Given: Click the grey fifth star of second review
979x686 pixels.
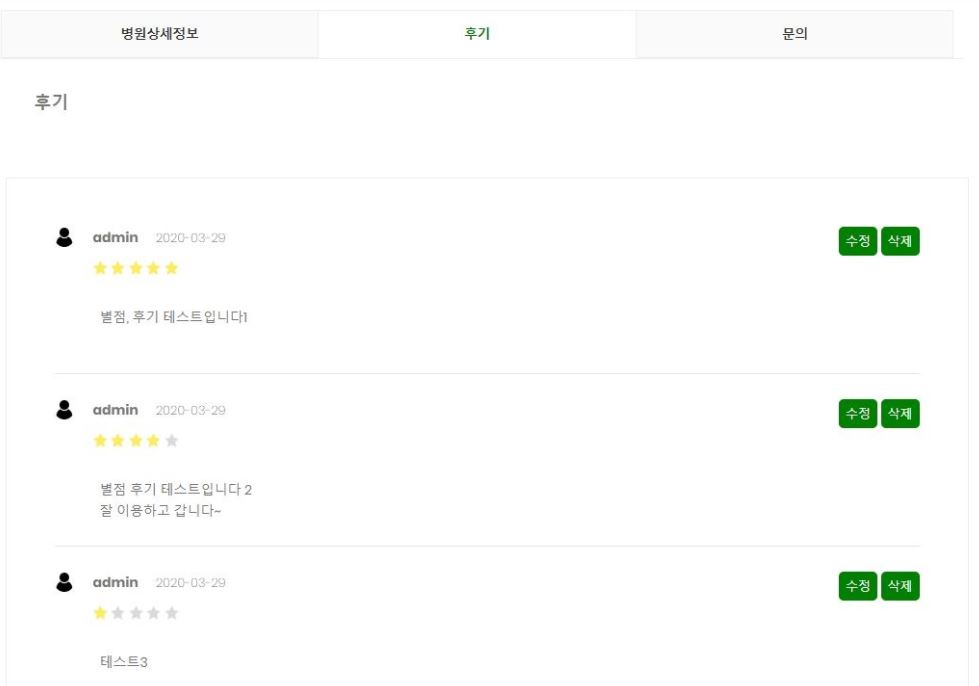Looking at the screenshot, I should click(x=171, y=441).
